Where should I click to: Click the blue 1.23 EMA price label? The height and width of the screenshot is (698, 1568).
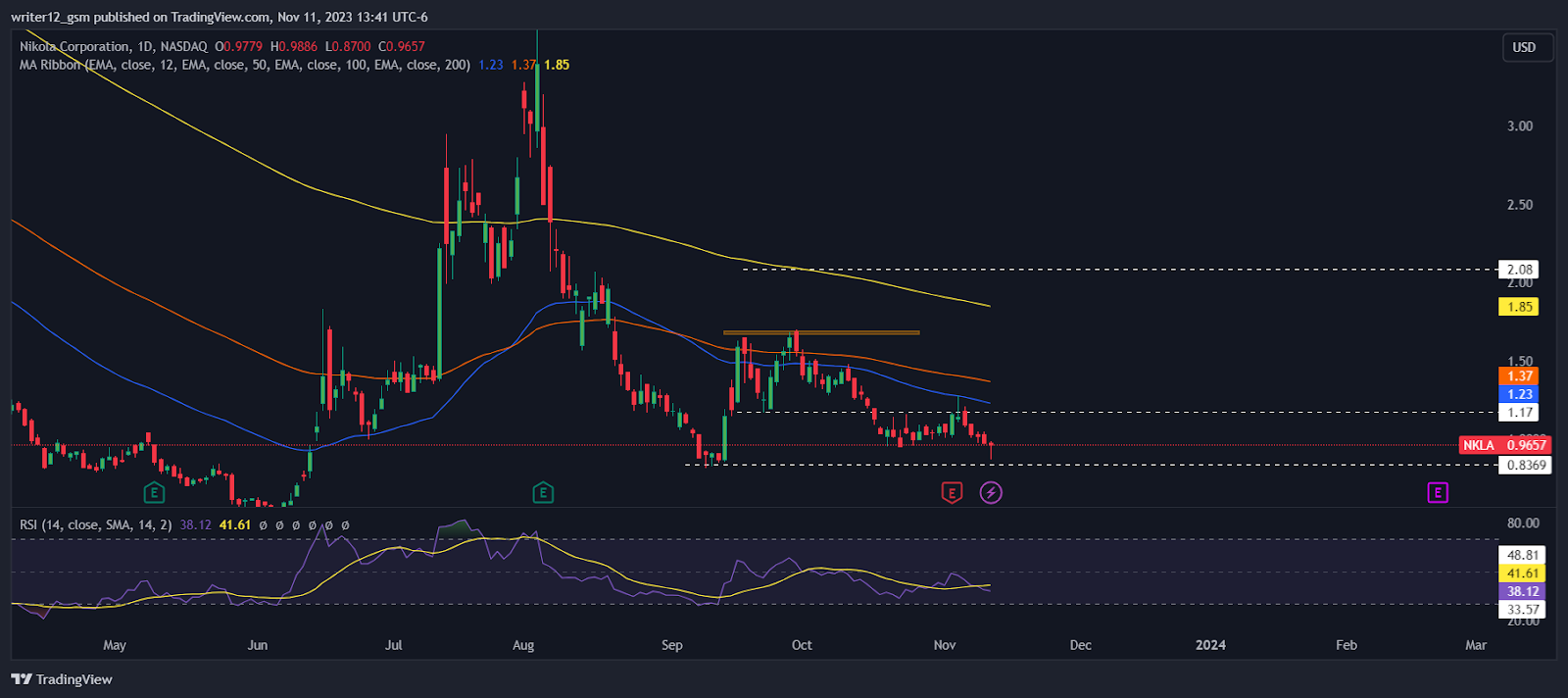pos(1519,394)
